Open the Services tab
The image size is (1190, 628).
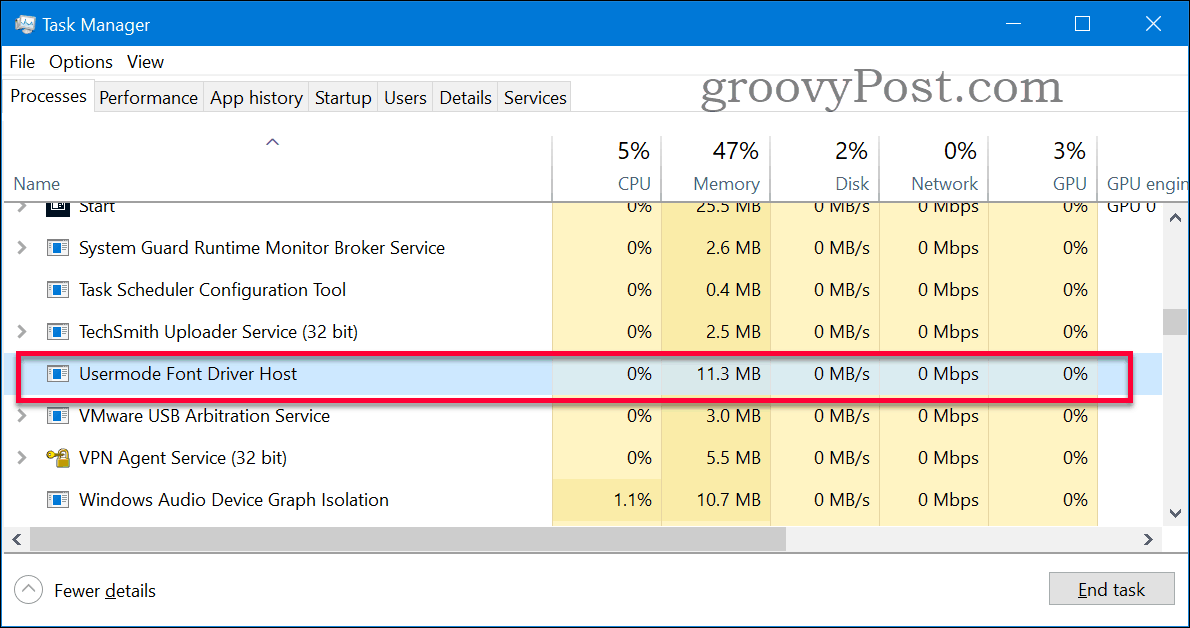click(x=534, y=96)
